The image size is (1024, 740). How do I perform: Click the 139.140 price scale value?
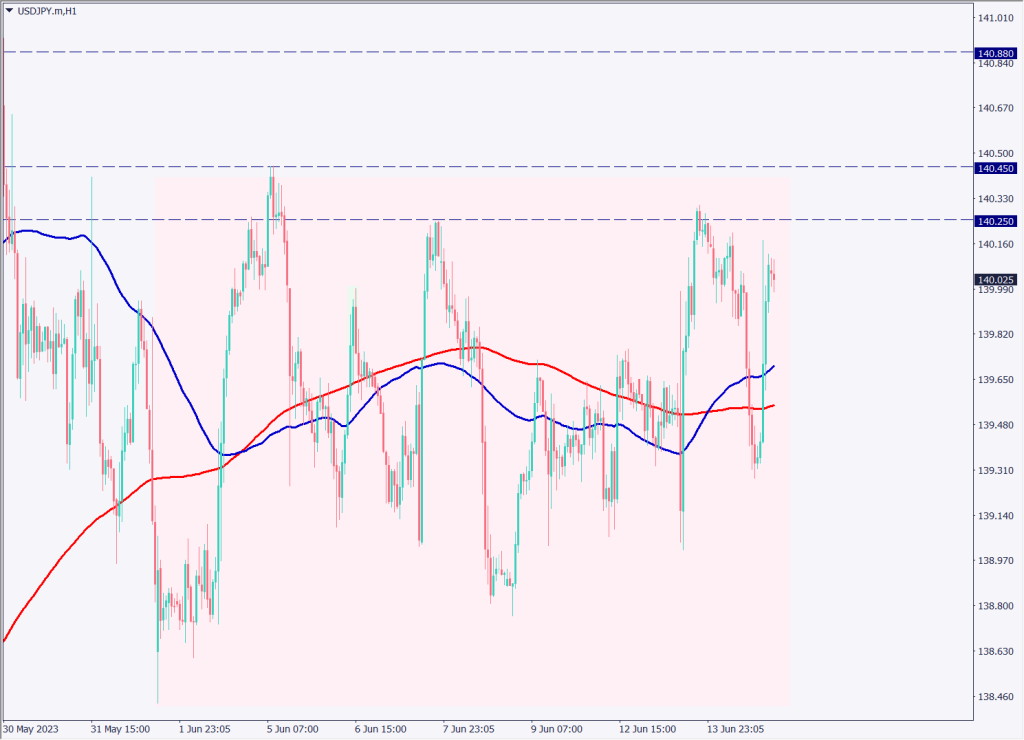click(996, 516)
